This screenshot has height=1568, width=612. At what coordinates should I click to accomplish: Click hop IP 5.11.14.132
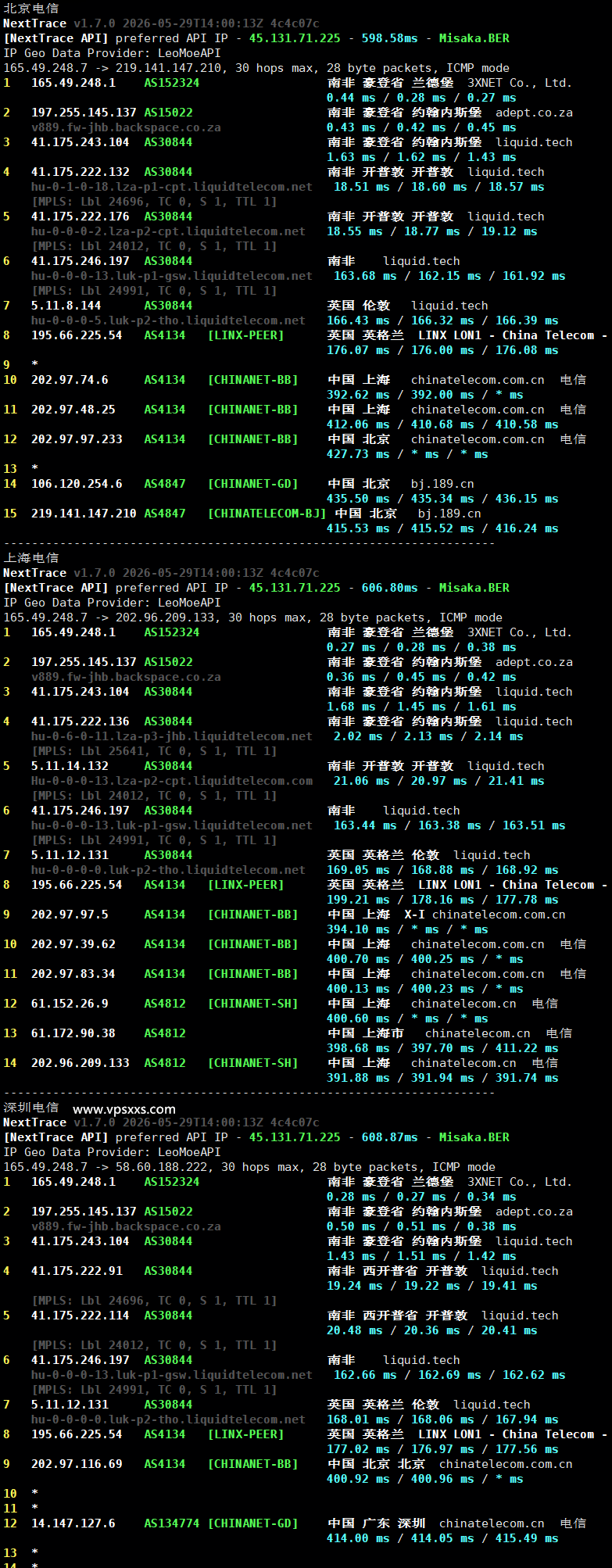(x=70, y=766)
